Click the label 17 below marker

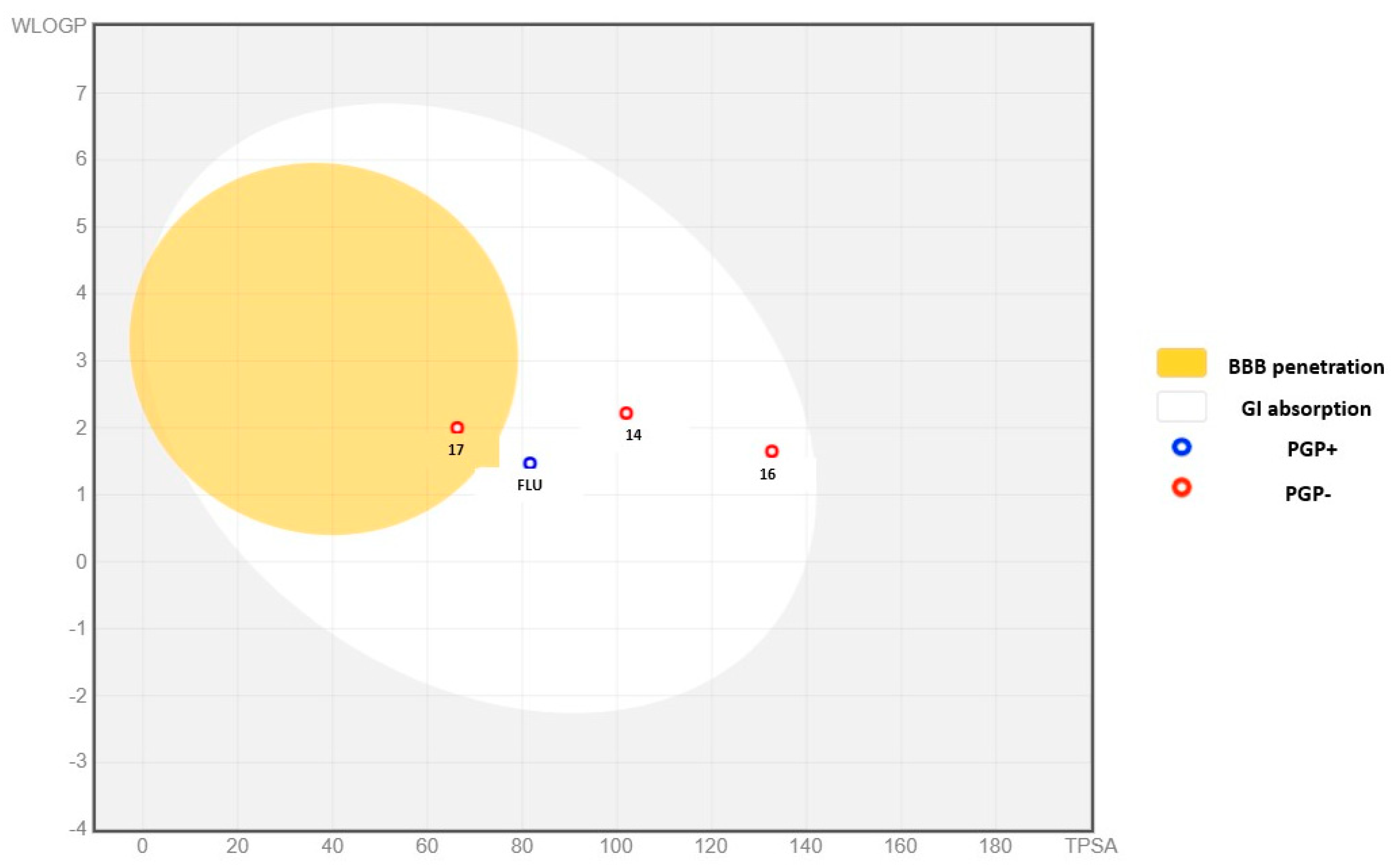pyautogui.click(x=456, y=450)
